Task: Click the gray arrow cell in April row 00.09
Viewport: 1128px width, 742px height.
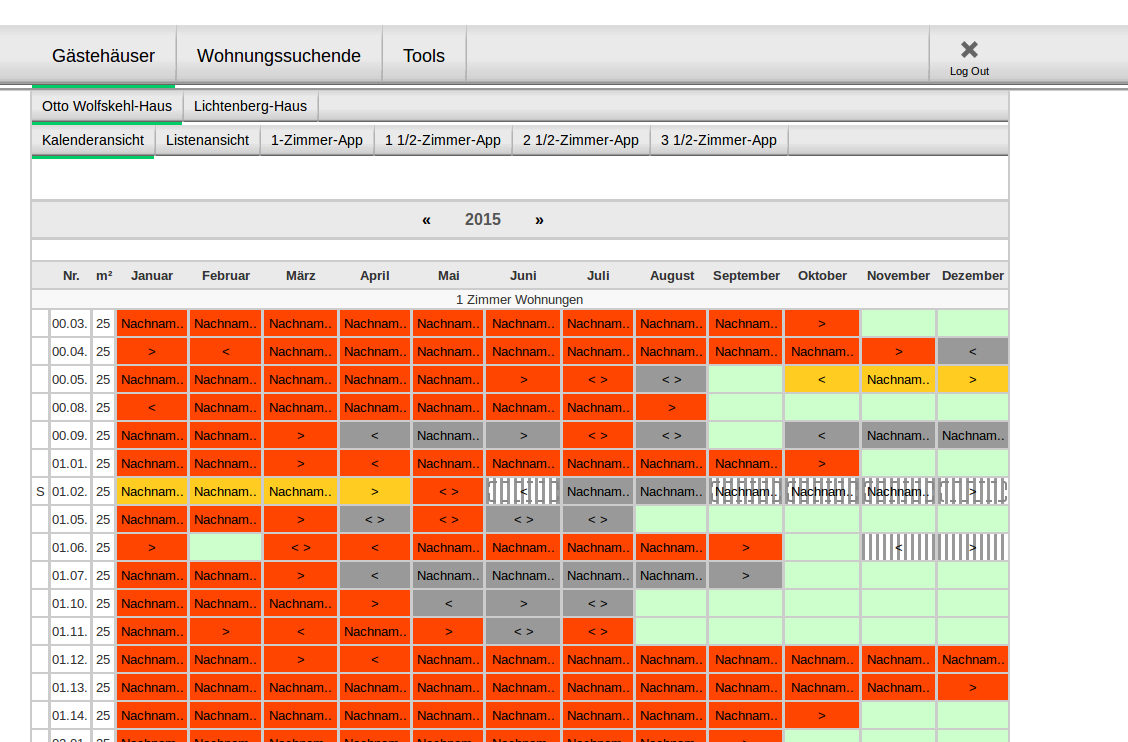Action: 375,435
